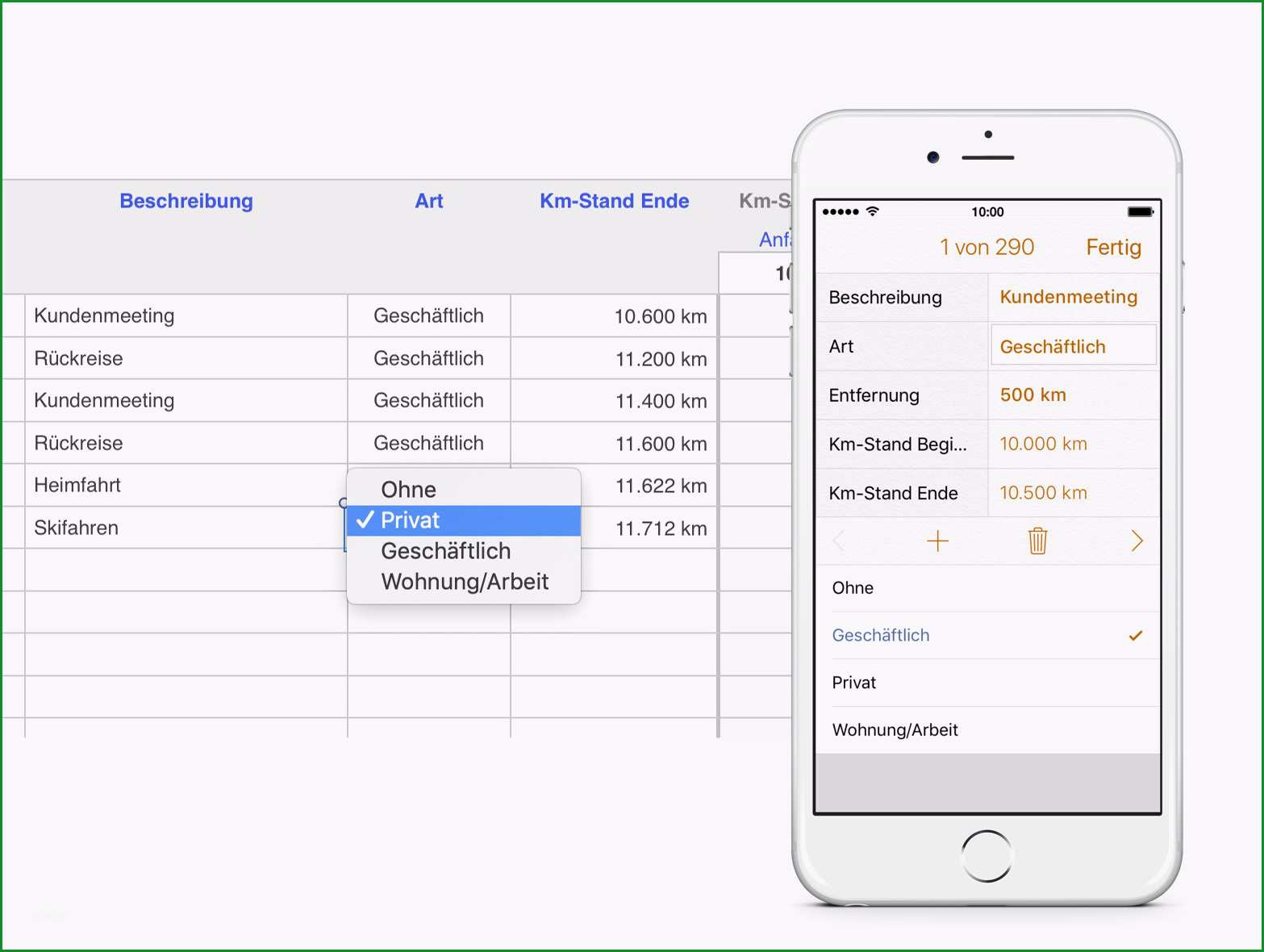Select the Rückreise cell in 11.200 km row
The image size is (1264, 952).
click(x=186, y=358)
